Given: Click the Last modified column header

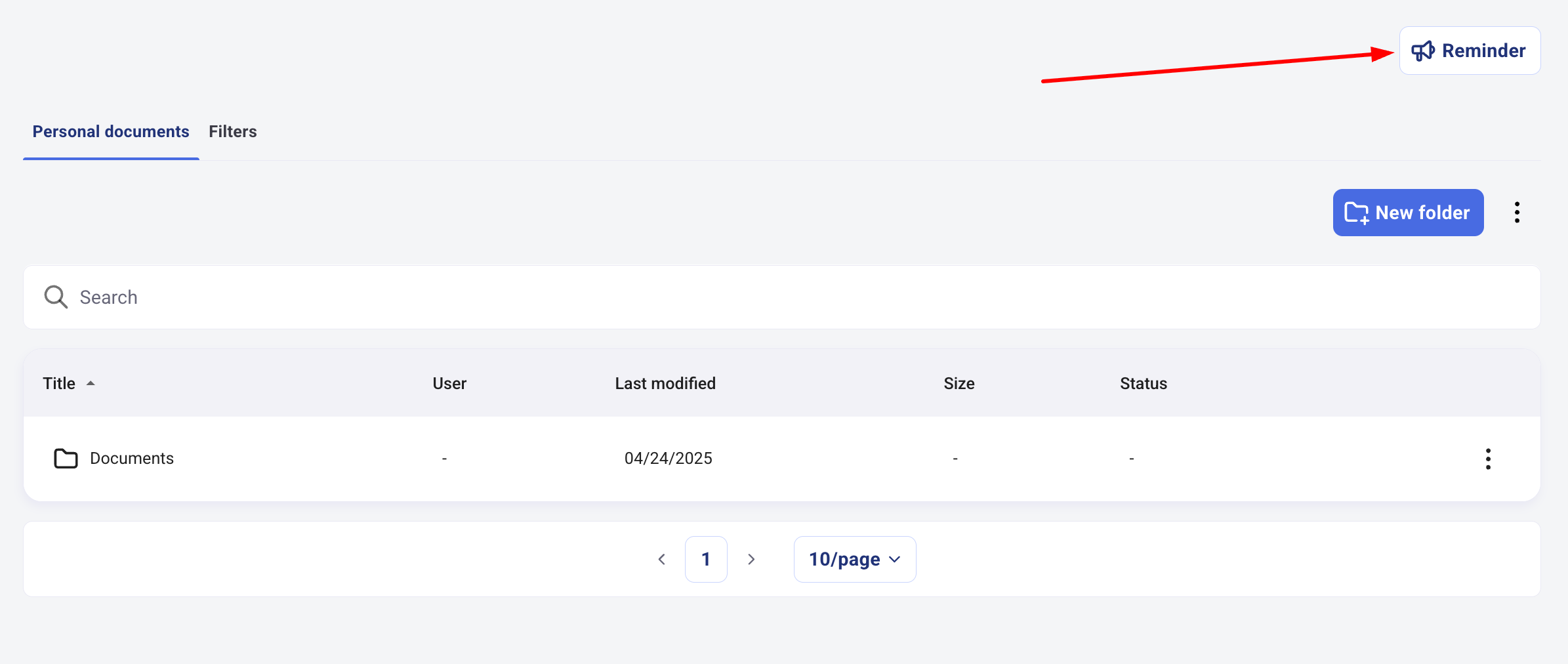Looking at the screenshot, I should [x=665, y=384].
